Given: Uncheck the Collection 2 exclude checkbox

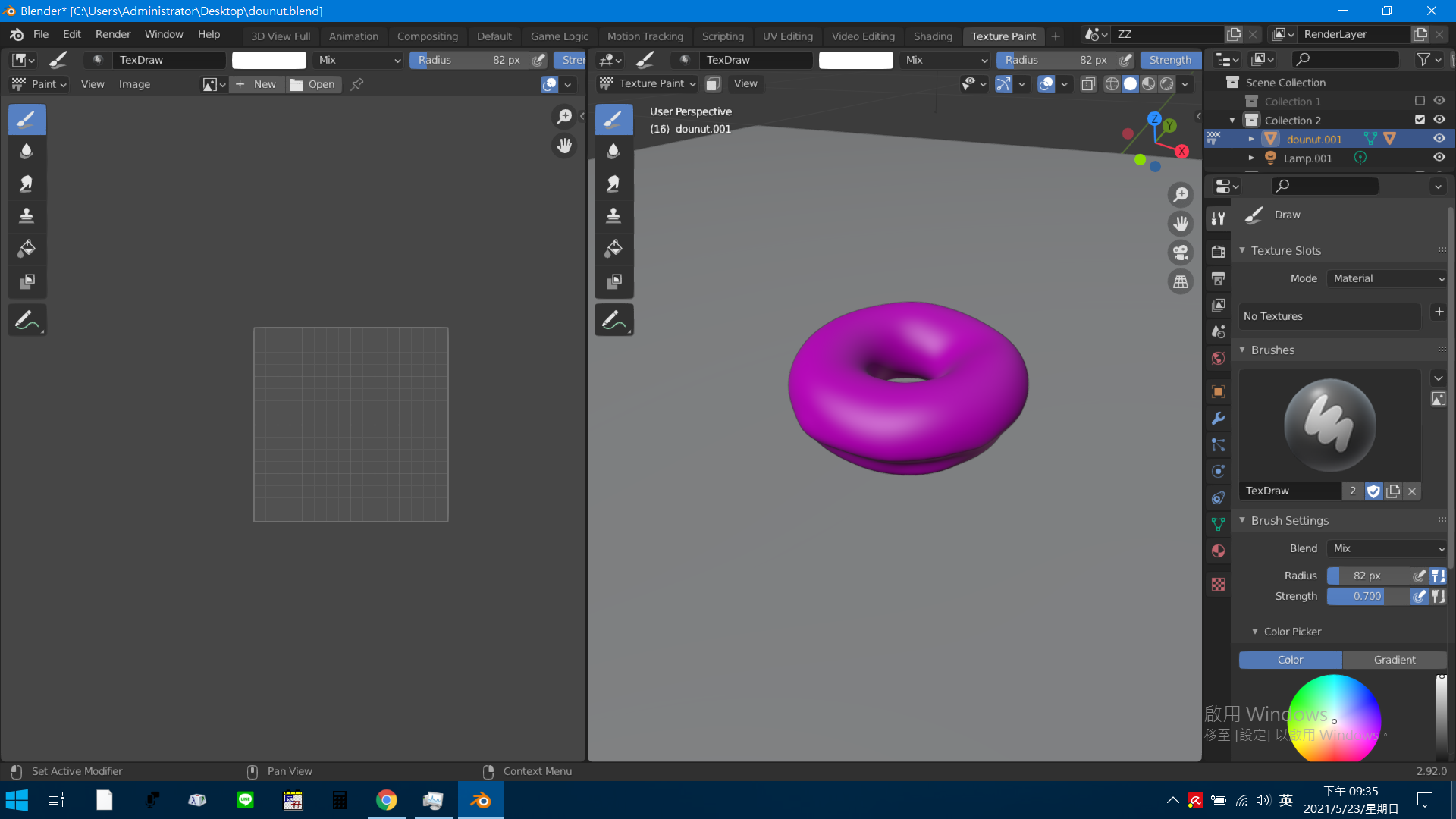Looking at the screenshot, I should 1420,120.
